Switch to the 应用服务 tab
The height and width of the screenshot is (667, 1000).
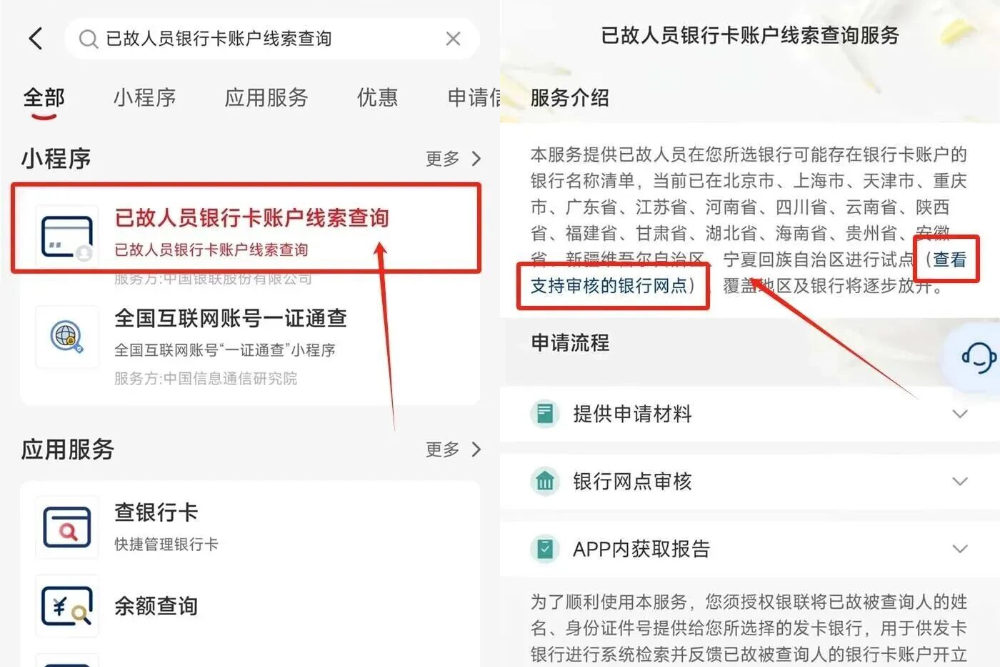267,98
